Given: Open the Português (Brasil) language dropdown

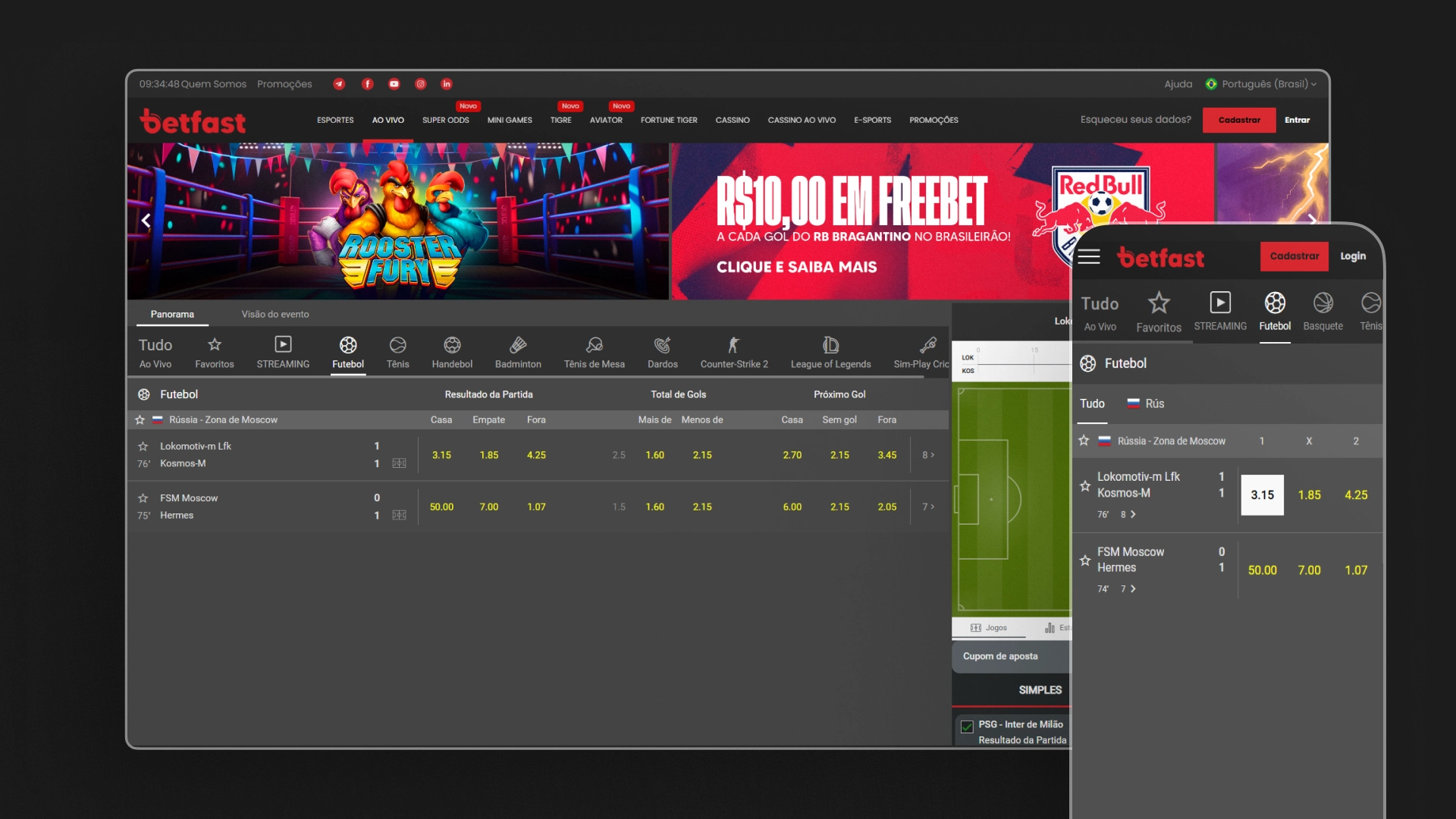Looking at the screenshot, I should coord(1261,84).
